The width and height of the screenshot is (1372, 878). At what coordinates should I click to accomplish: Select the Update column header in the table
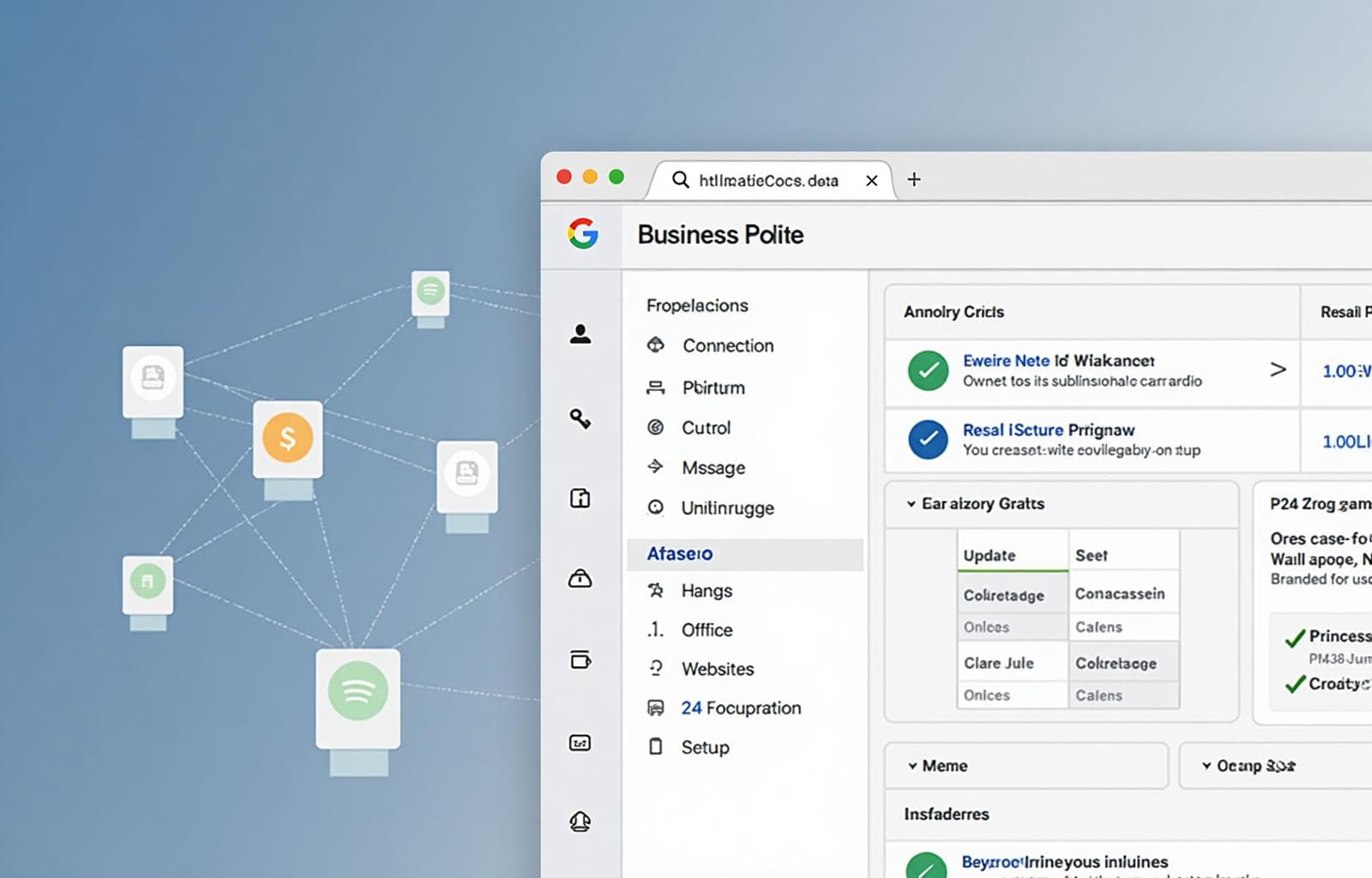pos(988,556)
